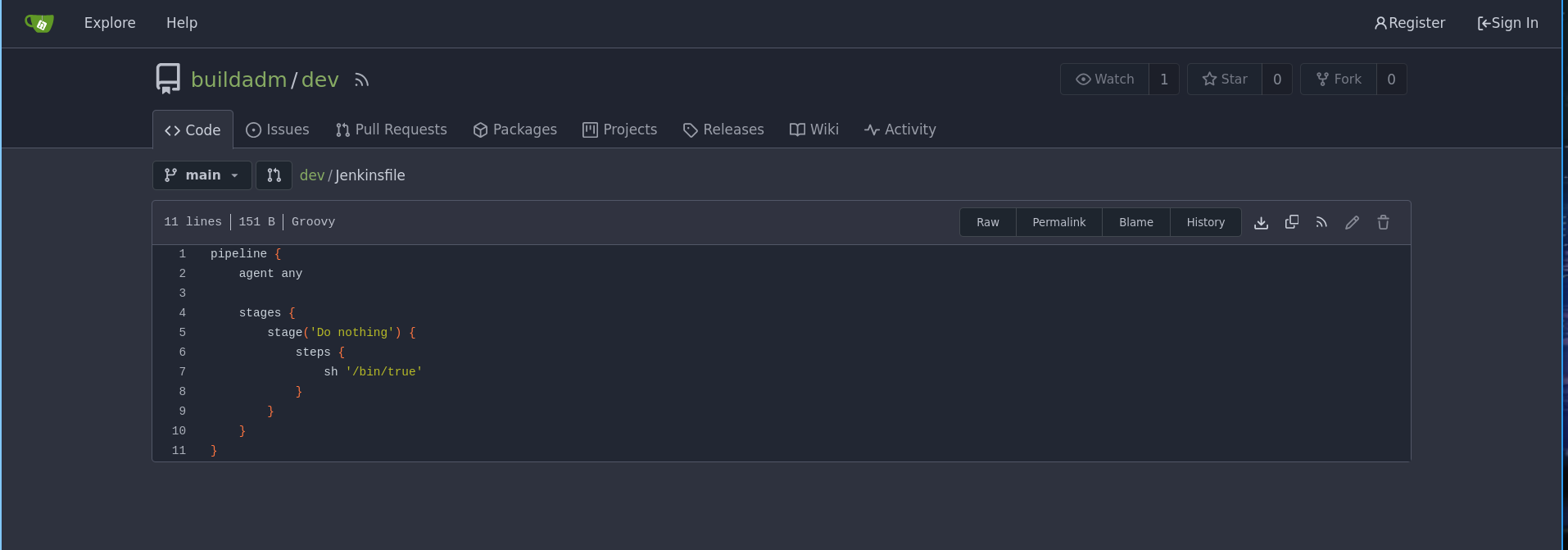The image size is (1568, 550).
Task: Open the Projects tab
Action: click(x=620, y=130)
